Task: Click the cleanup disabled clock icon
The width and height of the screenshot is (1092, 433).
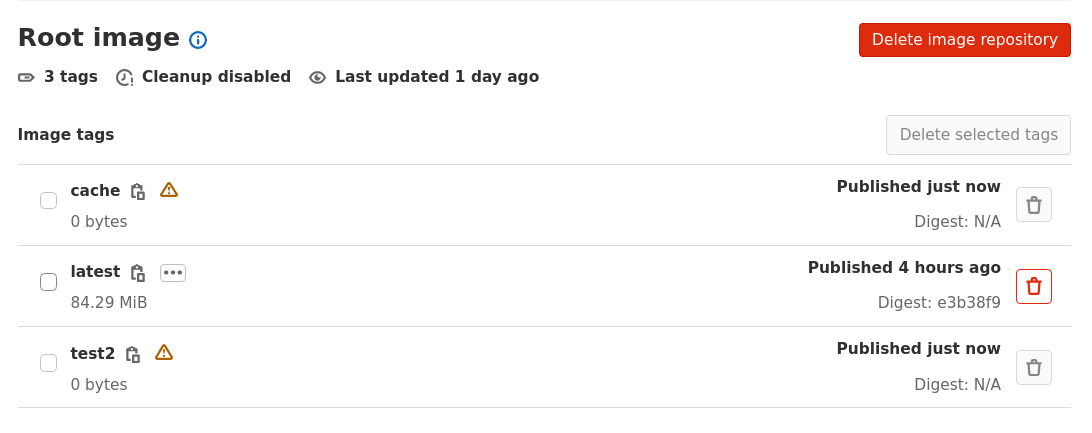Action: click(x=125, y=77)
